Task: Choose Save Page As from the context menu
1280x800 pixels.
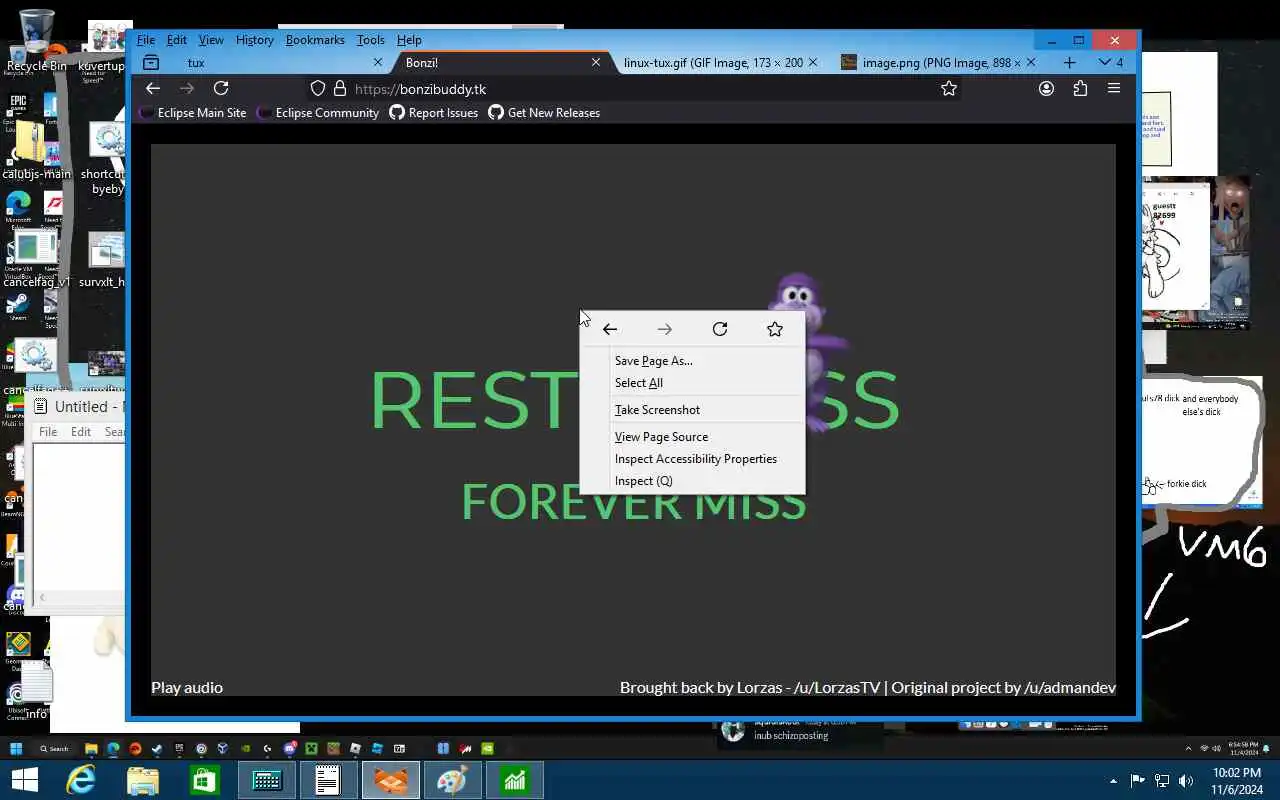Action: click(x=692, y=361)
